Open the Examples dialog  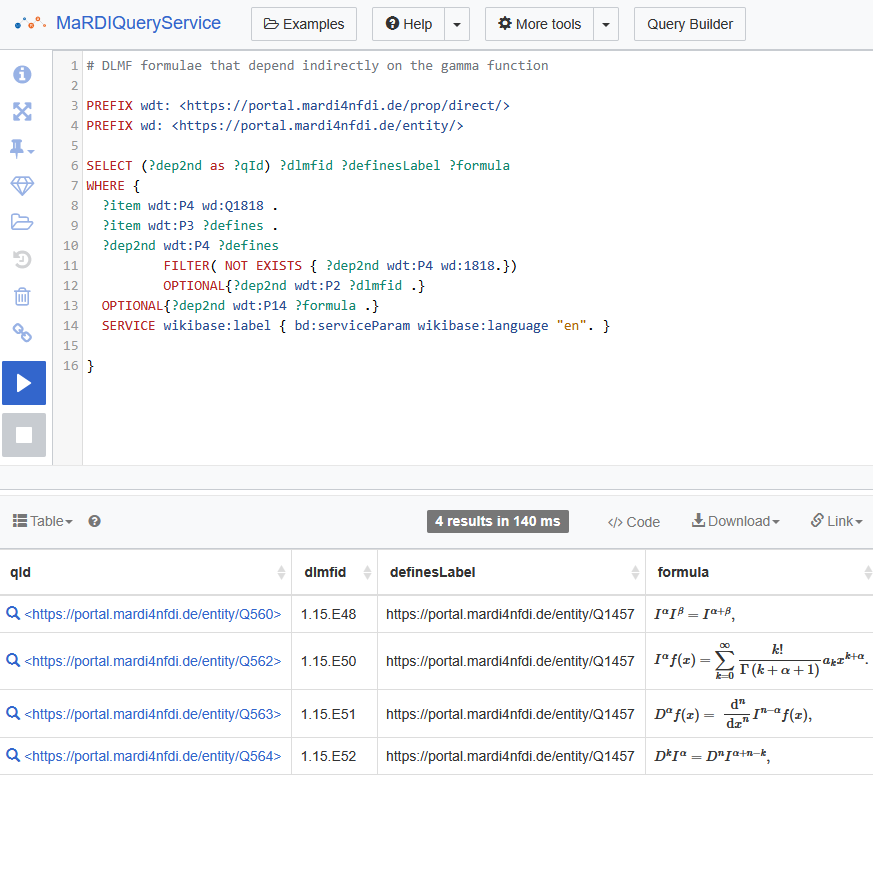[304, 24]
